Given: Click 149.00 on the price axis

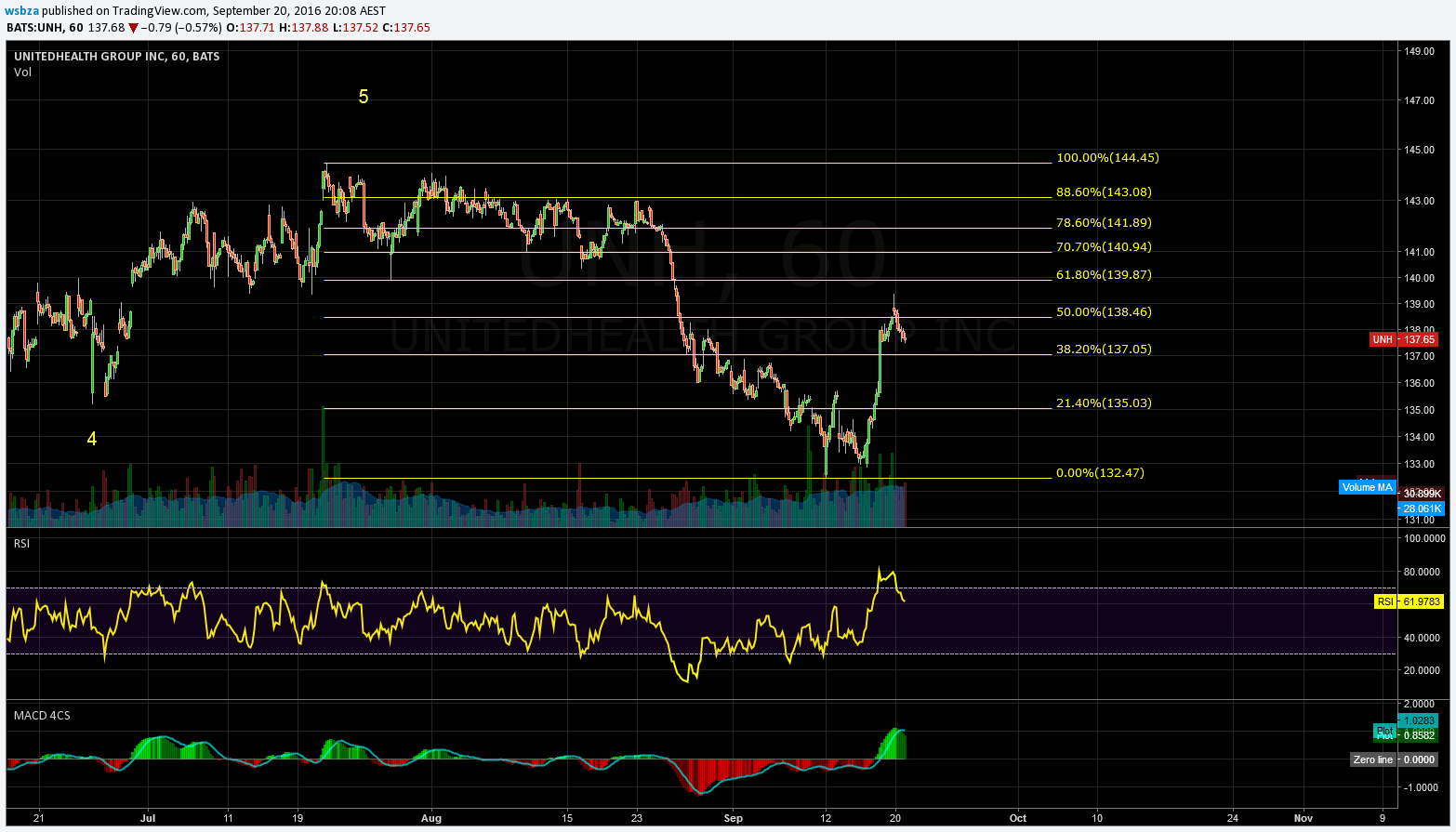Looking at the screenshot, I should [1419, 51].
